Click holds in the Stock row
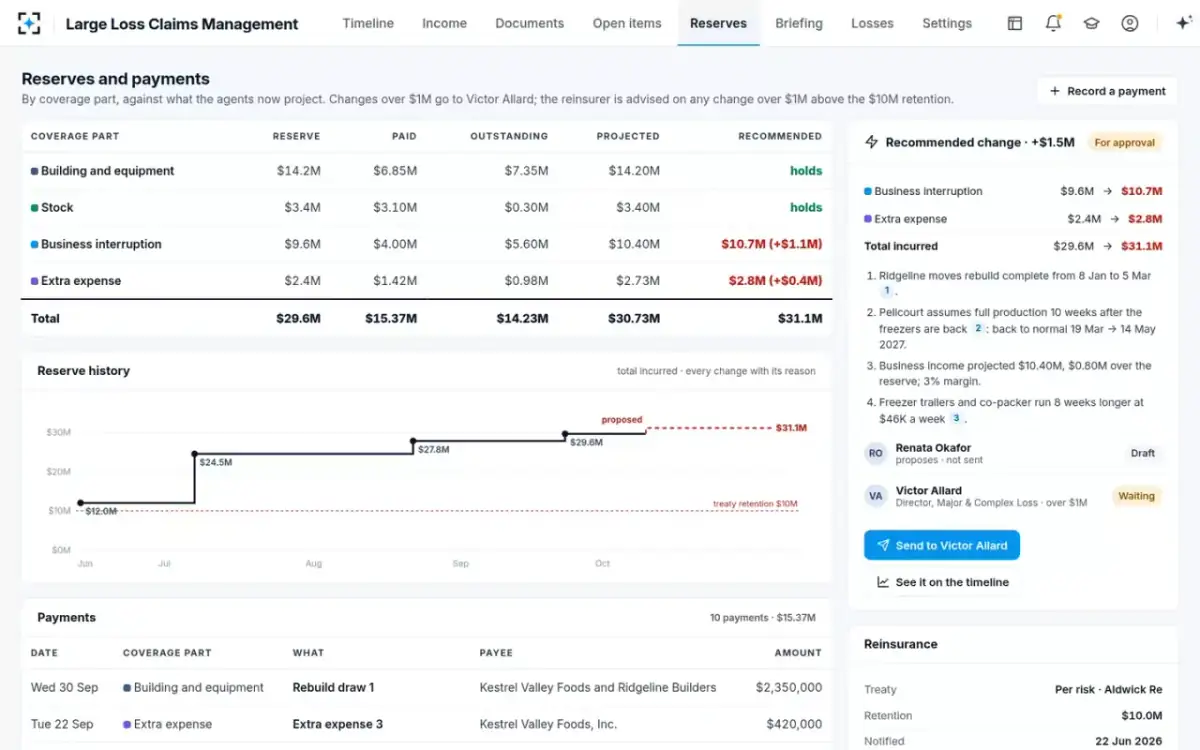 coord(806,208)
